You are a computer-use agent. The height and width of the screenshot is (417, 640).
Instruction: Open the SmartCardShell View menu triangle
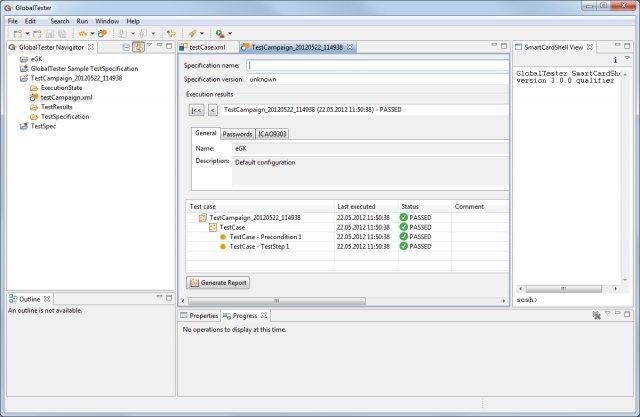click(x=627, y=60)
